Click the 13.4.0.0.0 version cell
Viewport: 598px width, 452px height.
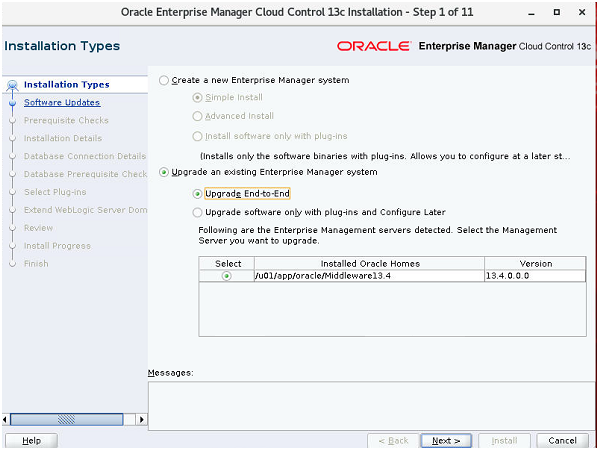(x=535, y=276)
